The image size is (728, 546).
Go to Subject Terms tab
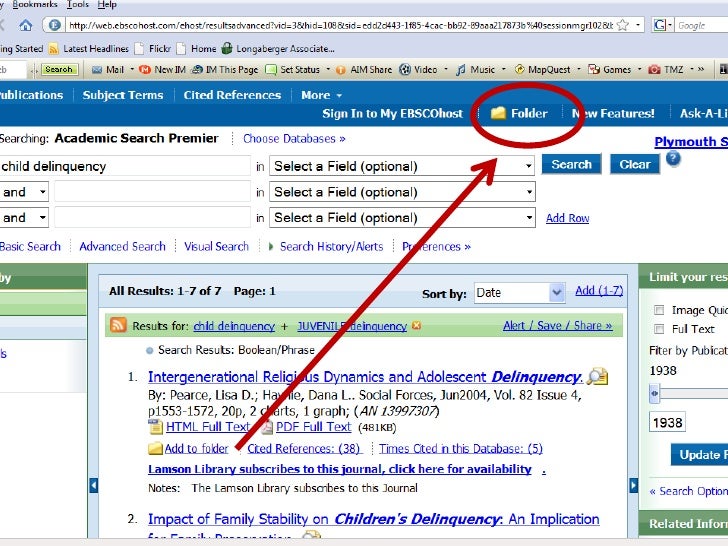click(x=123, y=95)
